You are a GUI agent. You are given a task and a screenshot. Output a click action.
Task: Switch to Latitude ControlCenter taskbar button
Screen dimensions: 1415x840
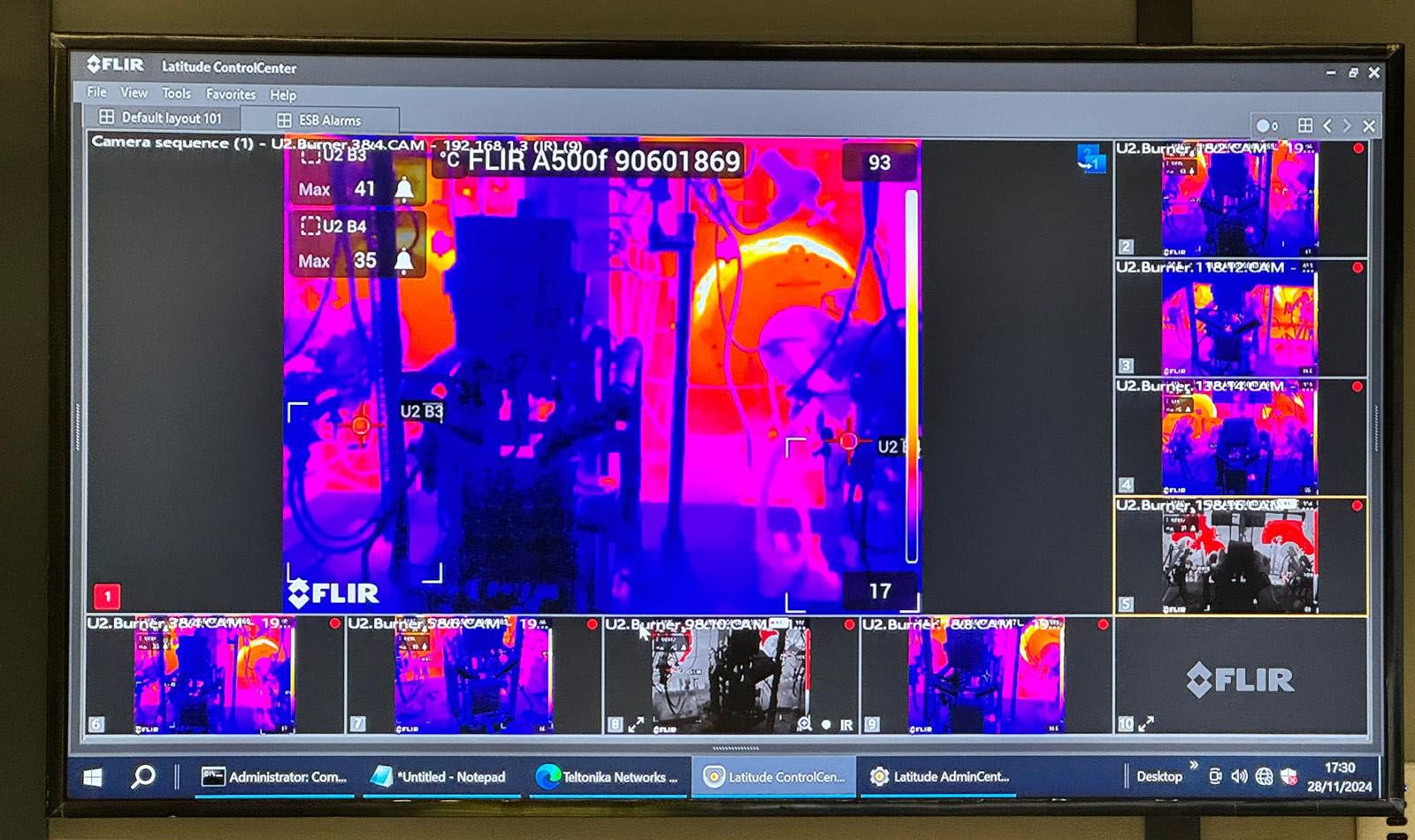(x=775, y=778)
